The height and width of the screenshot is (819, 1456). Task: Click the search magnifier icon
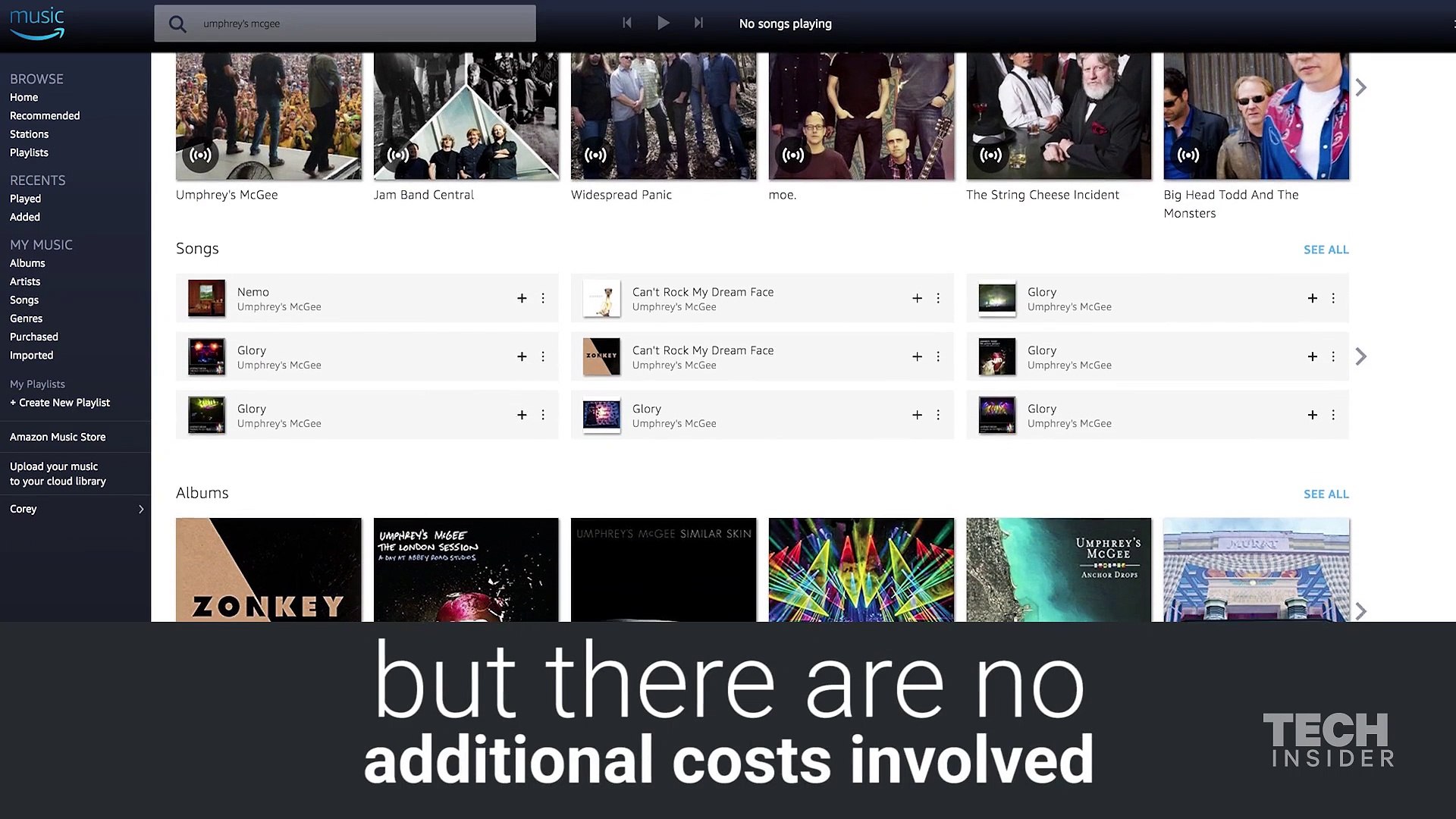177,24
